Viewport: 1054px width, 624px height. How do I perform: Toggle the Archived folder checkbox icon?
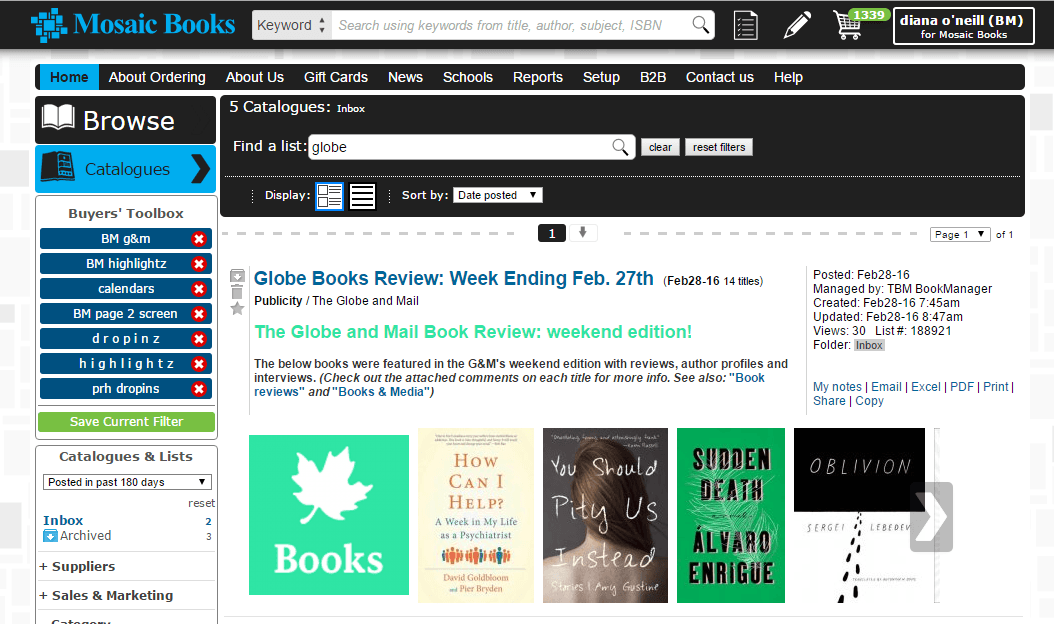pyautogui.click(x=50, y=536)
